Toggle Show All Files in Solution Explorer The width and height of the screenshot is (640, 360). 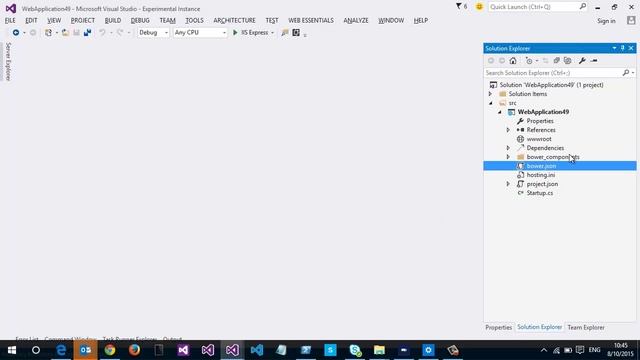[567, 61]
